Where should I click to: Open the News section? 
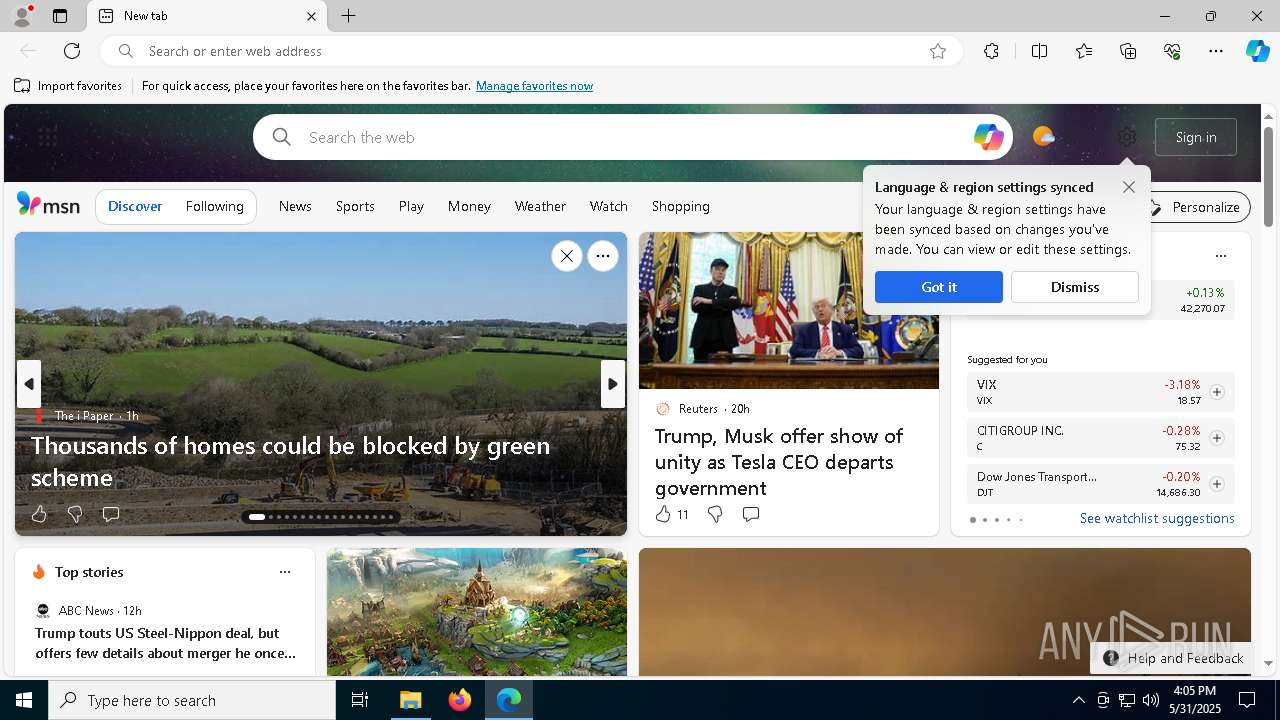pyautogui.click(x=295, y=206)
